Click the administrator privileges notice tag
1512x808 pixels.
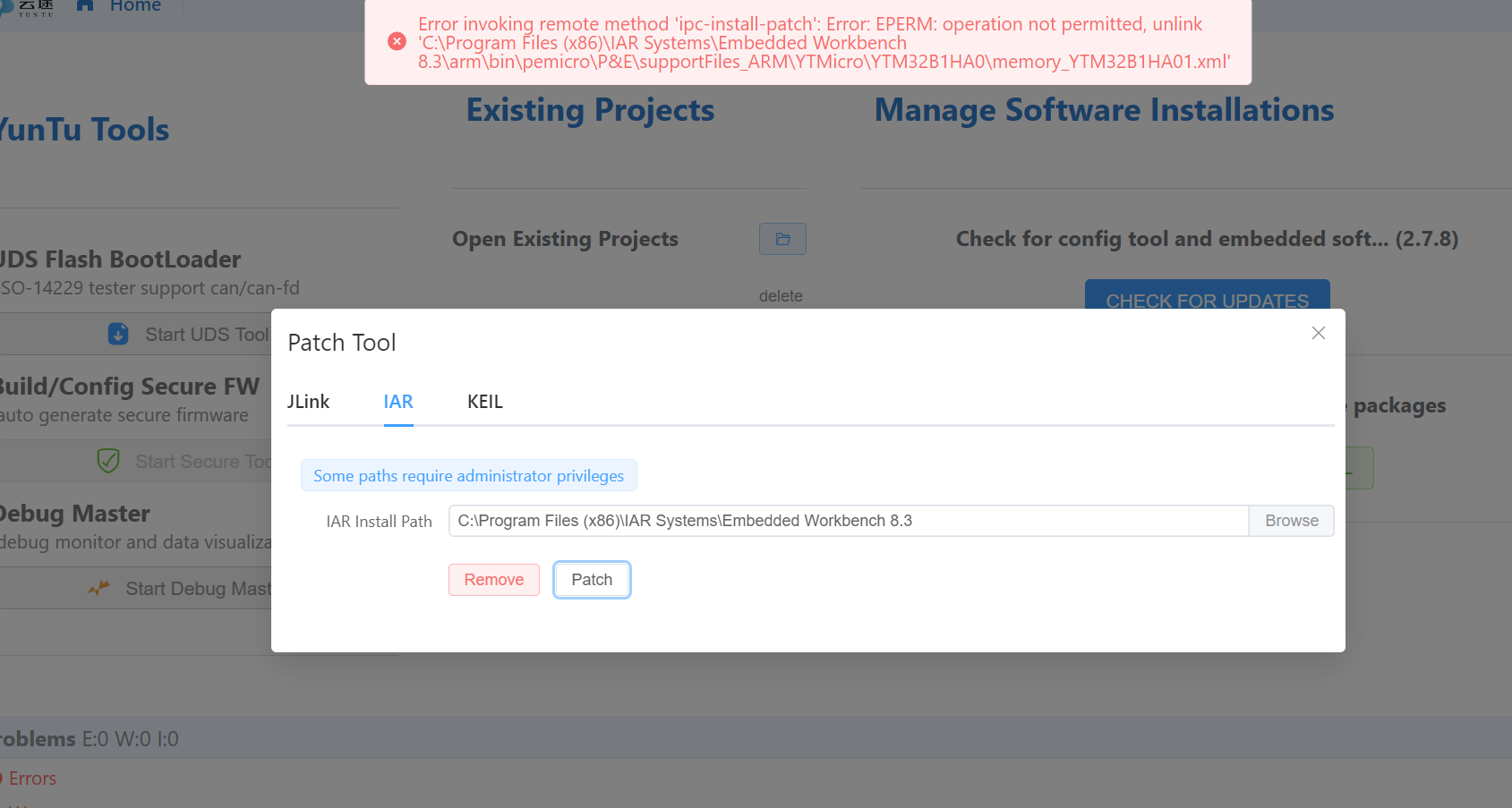[x=468, y=476]
